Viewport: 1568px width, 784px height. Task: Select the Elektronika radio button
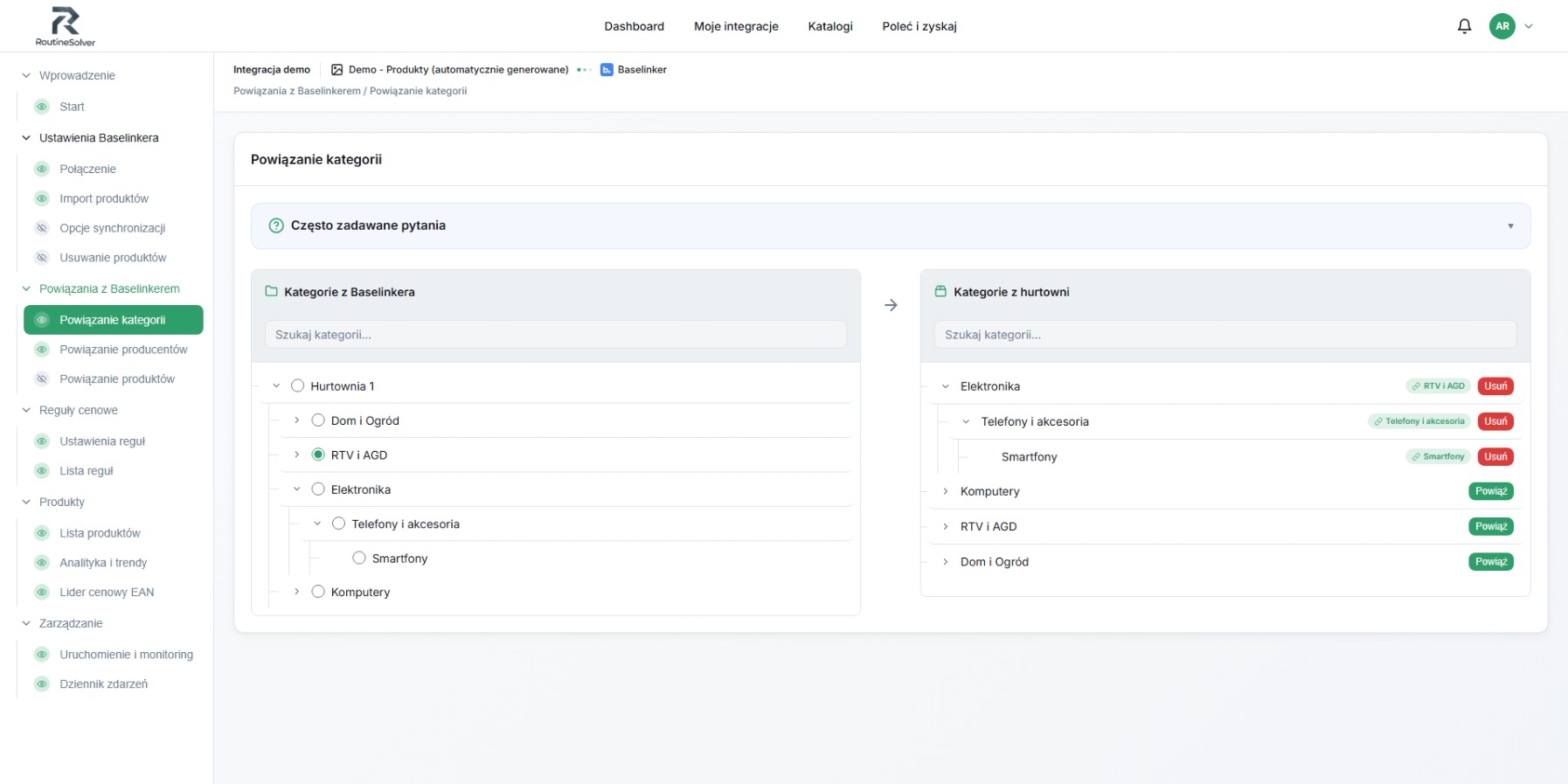318,489
